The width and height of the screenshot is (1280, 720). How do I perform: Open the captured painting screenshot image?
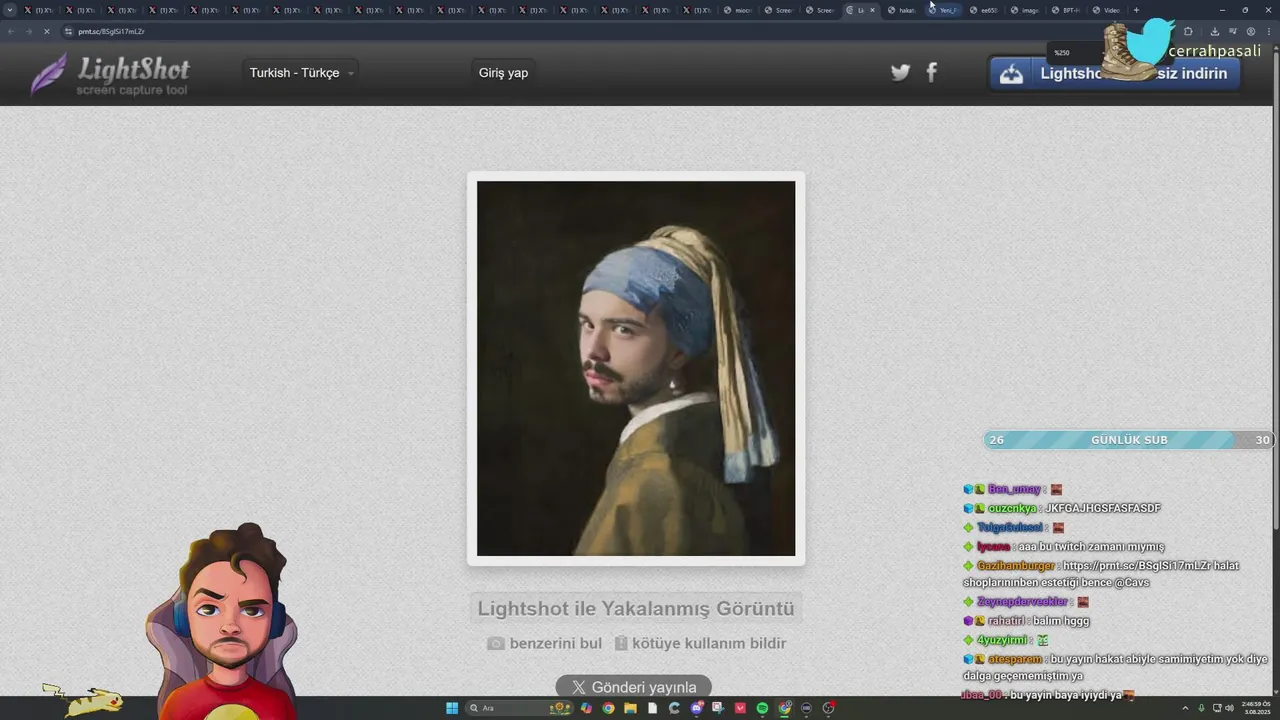636,368
